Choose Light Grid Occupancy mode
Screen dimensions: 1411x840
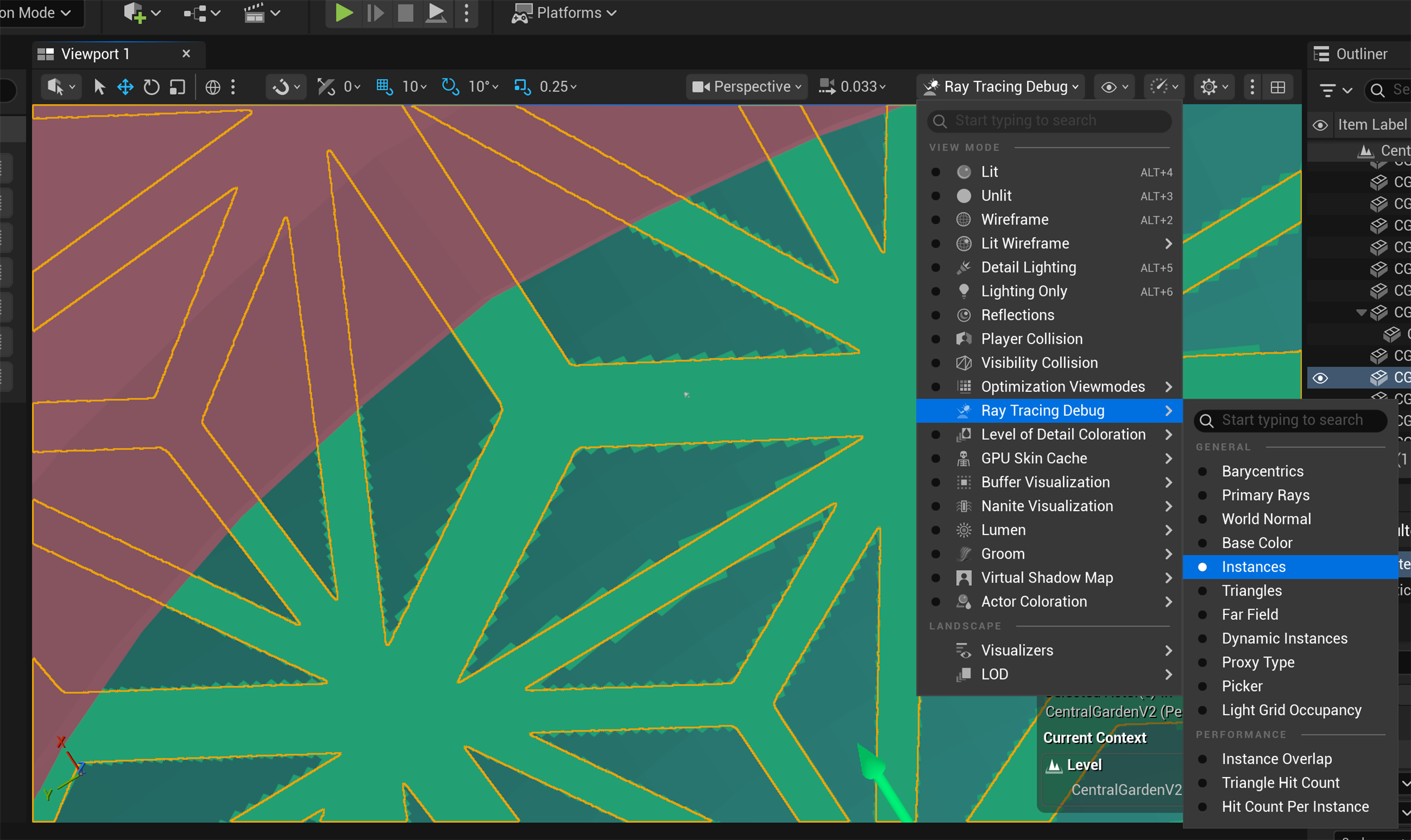[x=1291, y=710]
